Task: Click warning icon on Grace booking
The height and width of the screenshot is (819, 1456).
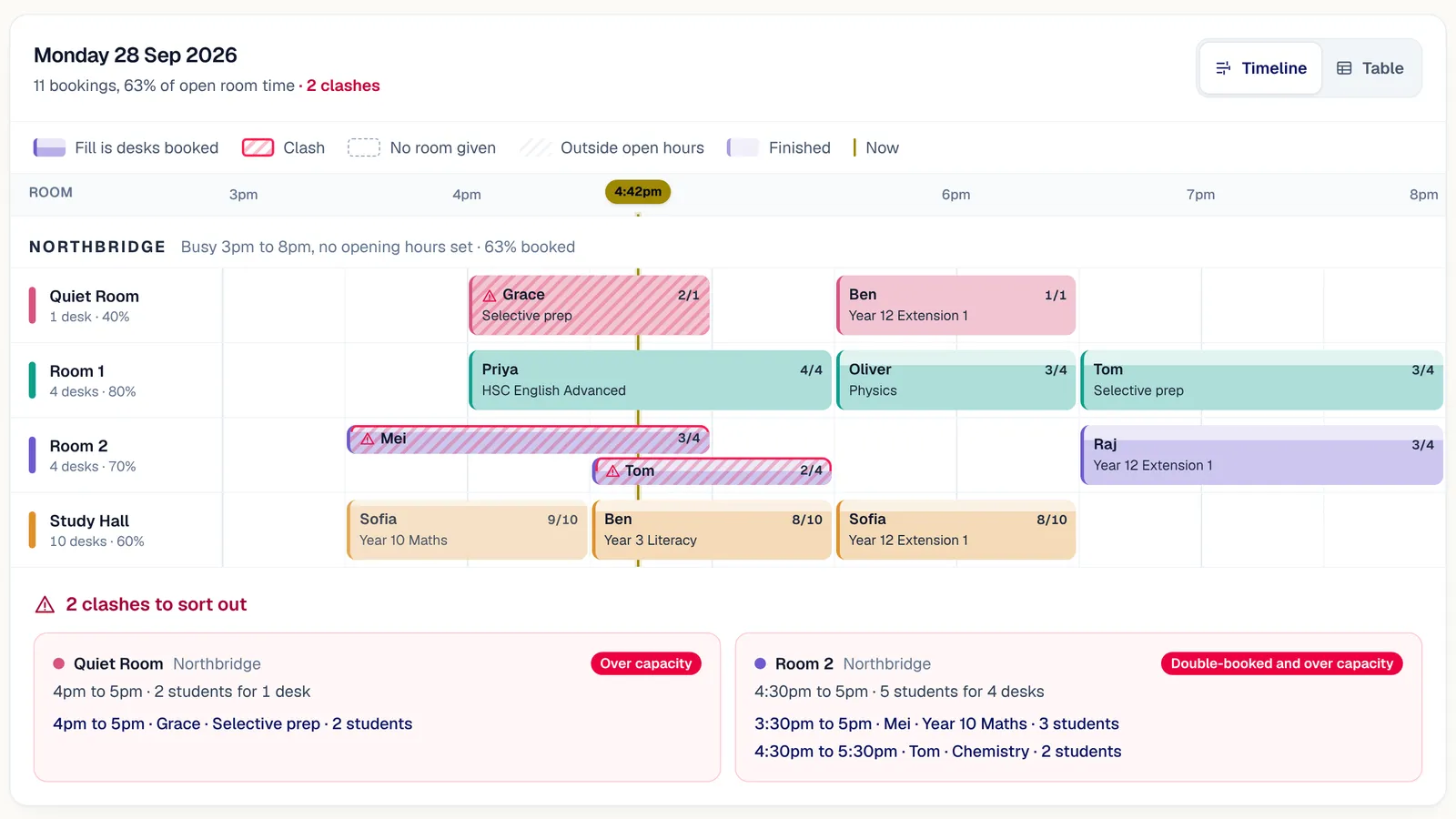Action: click(x=490, y=295)
